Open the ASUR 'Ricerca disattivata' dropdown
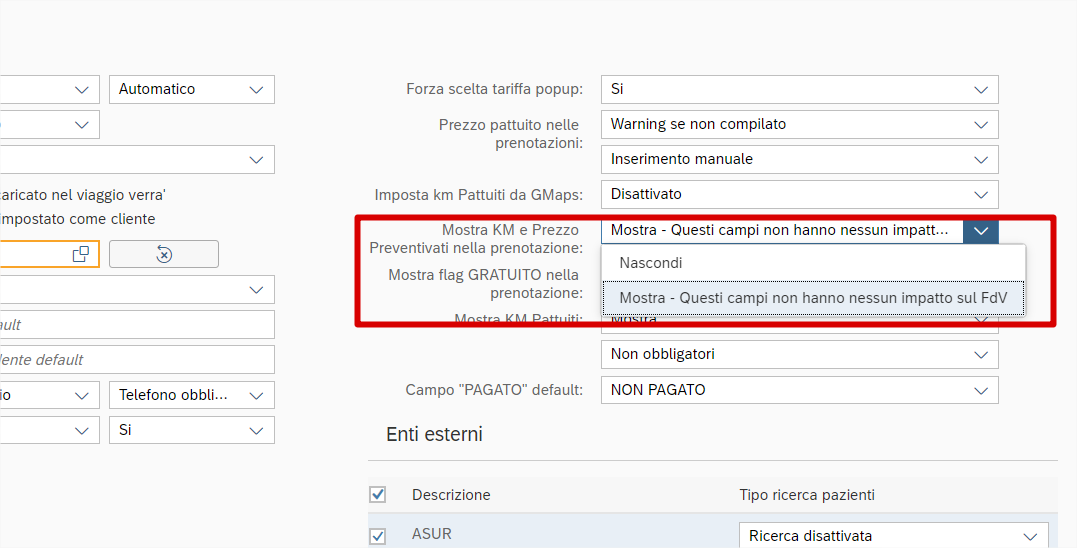1077x548 pixels. coord(1031,536)
